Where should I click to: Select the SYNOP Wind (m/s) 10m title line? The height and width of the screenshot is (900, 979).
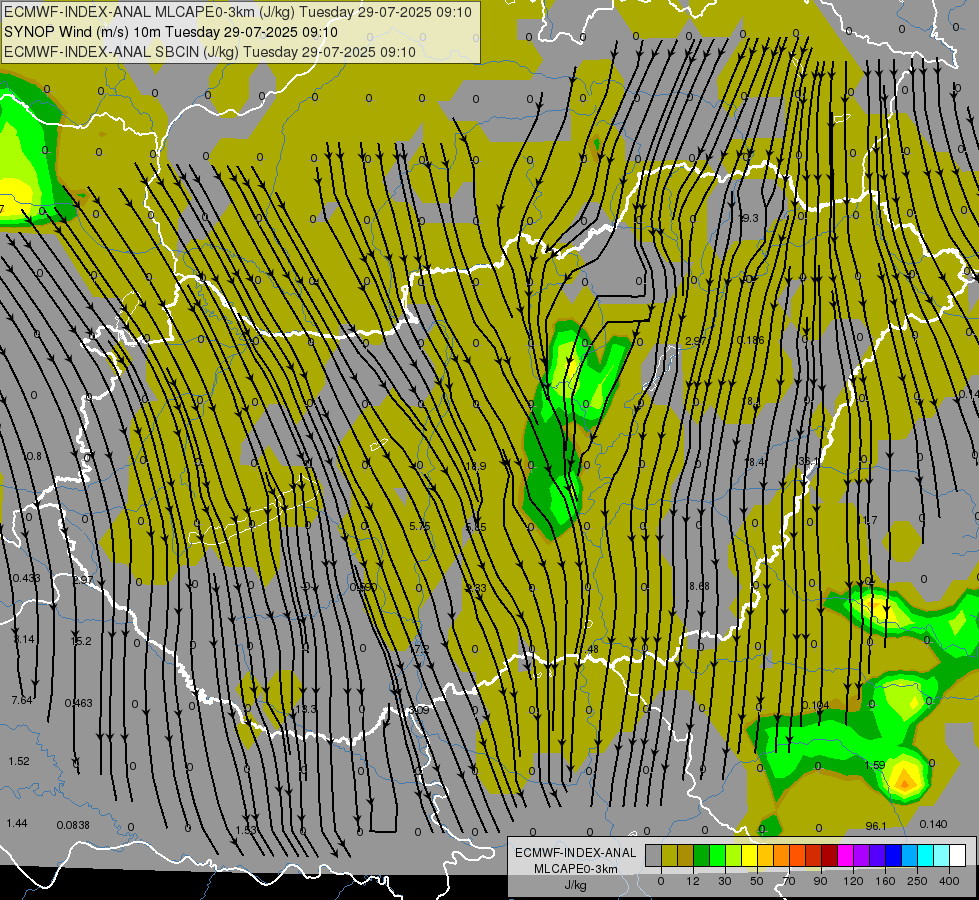pyautogui.click(x=170, y=32)
